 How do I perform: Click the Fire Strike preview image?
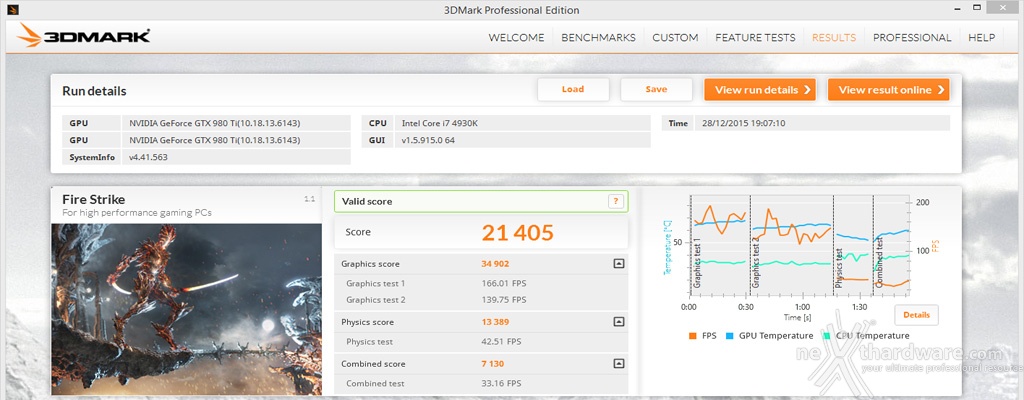pos(186,309)
